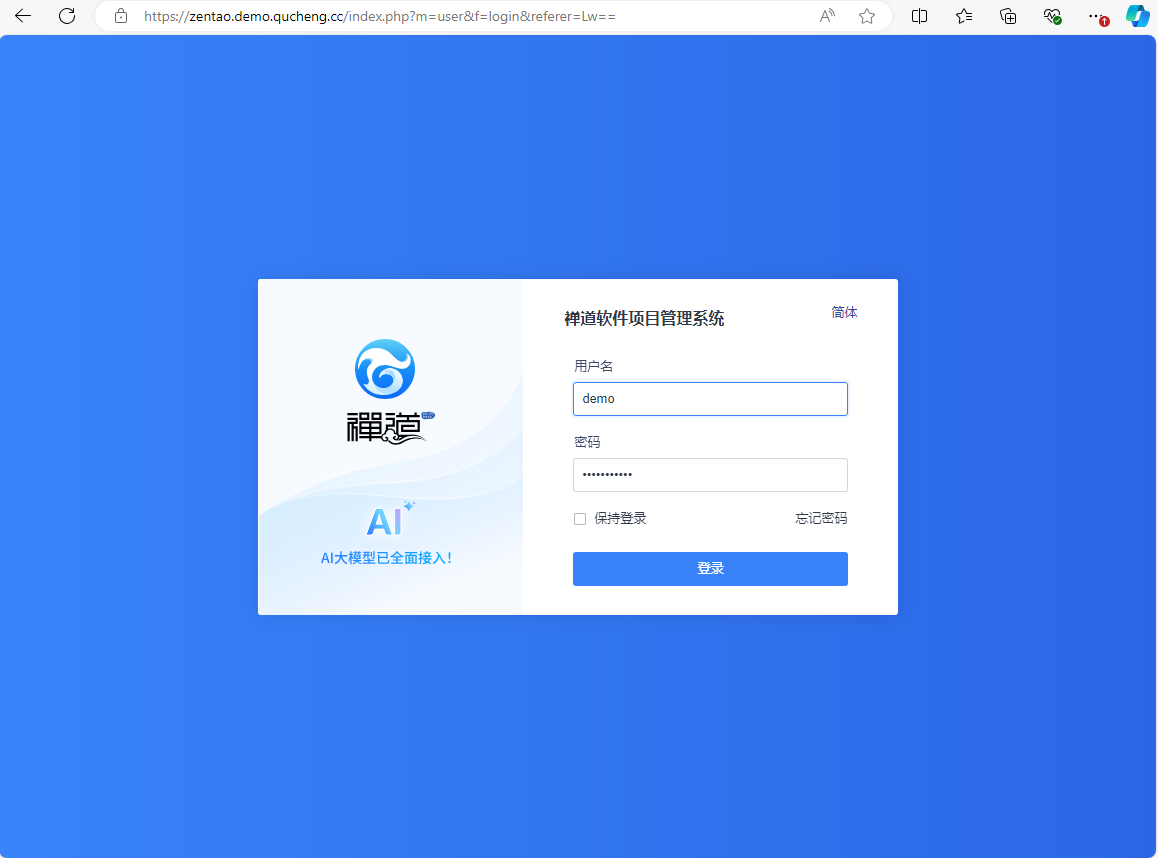Viewport: 1158px width, 858px height.
Task: View site info via the lock icon
Action: click(121, 16)
